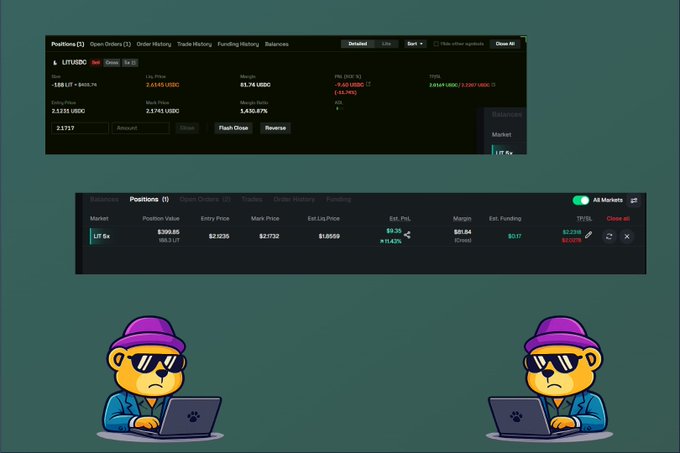This screenshot has height=453, width=680.
Task: Click the dimmed Close button next to Amount
Action: (x=187, y=128)
